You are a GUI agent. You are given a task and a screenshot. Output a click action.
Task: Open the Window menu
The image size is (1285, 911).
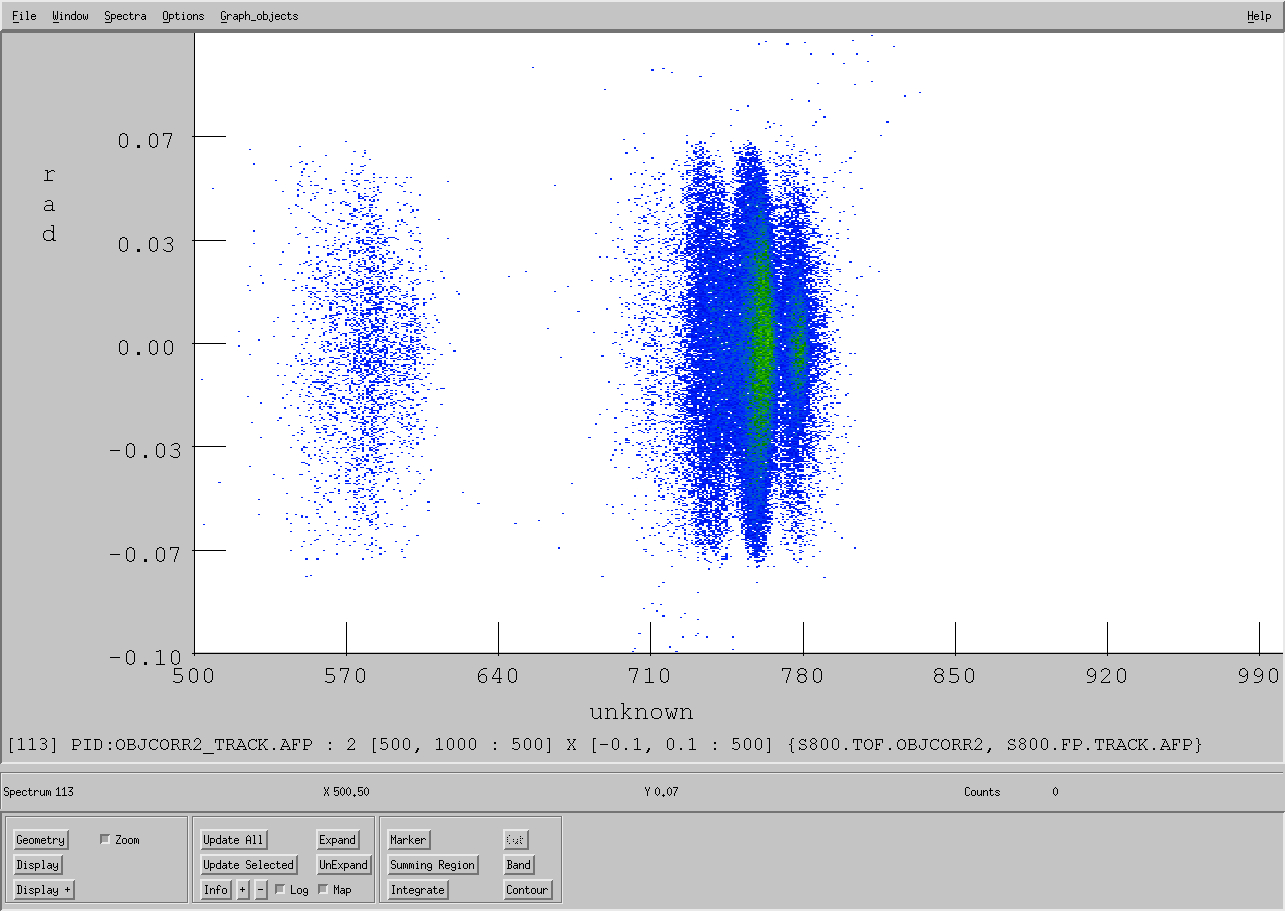pyautogui.click(x=70, y=16)
